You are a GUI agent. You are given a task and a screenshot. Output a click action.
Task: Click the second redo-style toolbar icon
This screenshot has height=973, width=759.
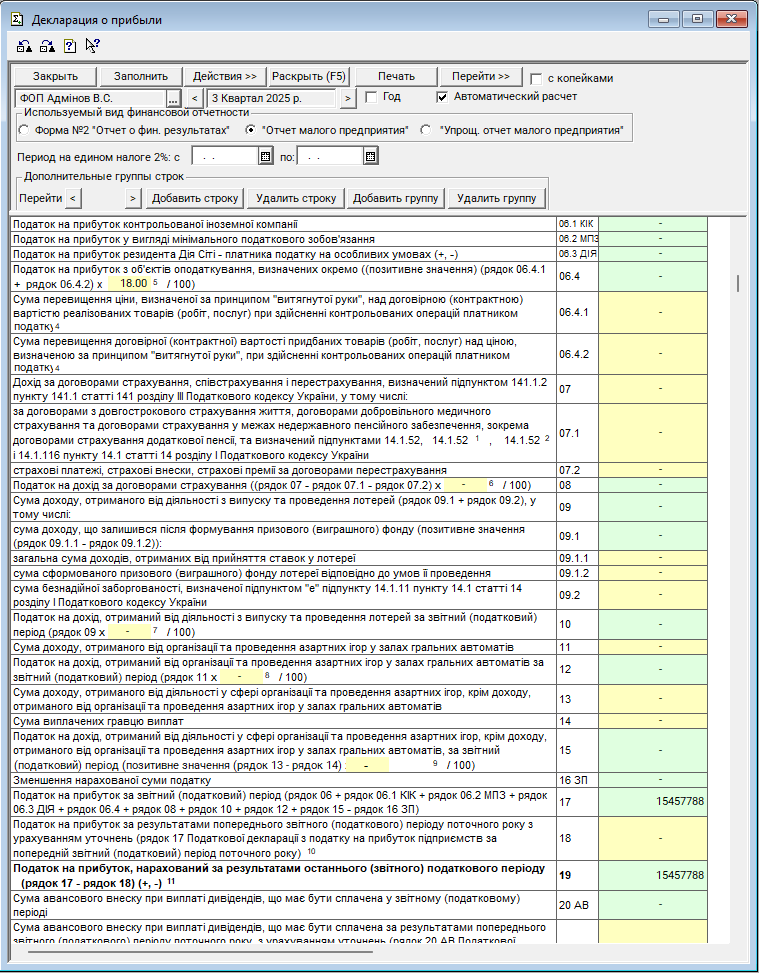pos(47,45)
